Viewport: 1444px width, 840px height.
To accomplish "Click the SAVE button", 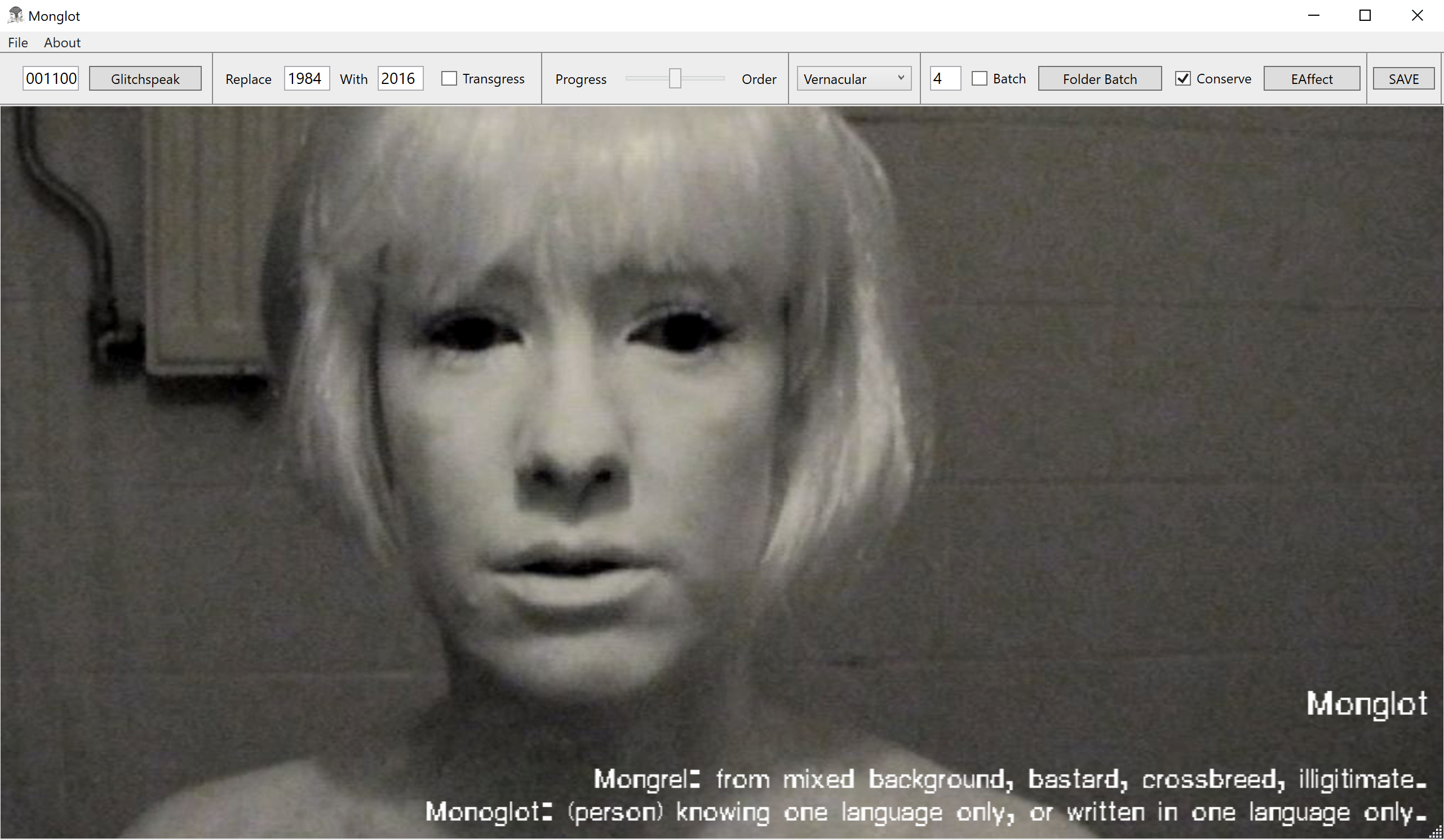I will coord(1403,78).
